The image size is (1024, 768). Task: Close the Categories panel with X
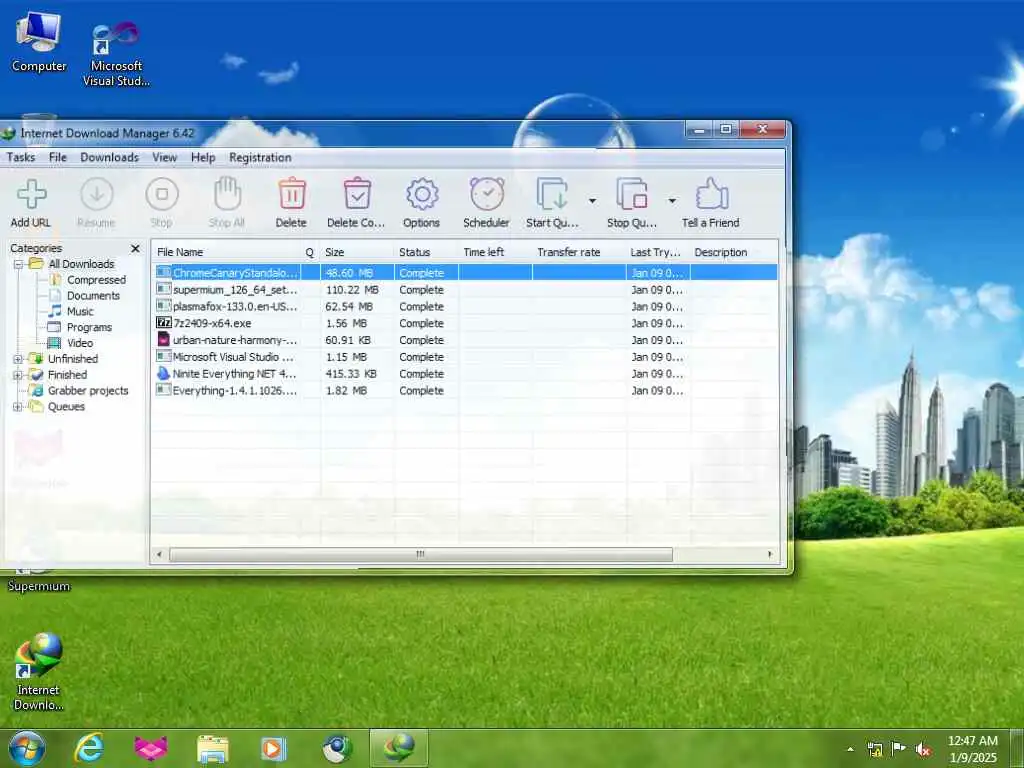click(135, 249)
